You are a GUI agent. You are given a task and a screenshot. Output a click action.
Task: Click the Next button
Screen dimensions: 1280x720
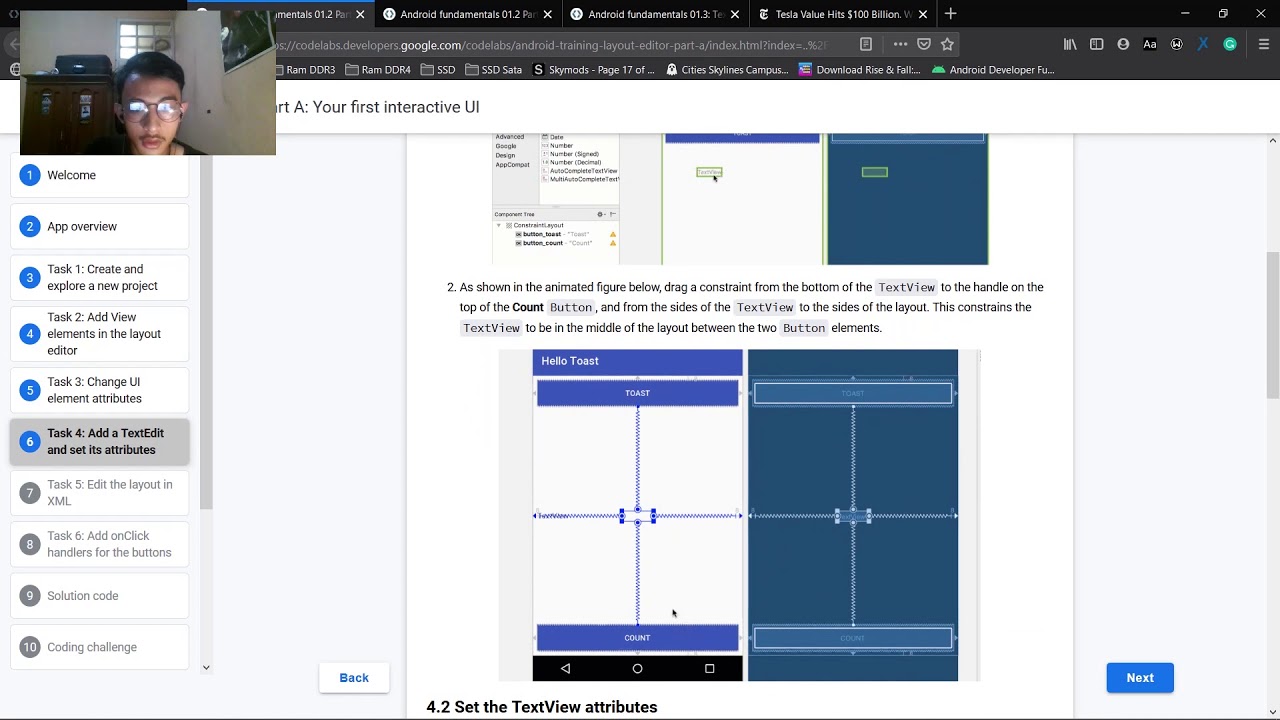(x=1140, y=678)
